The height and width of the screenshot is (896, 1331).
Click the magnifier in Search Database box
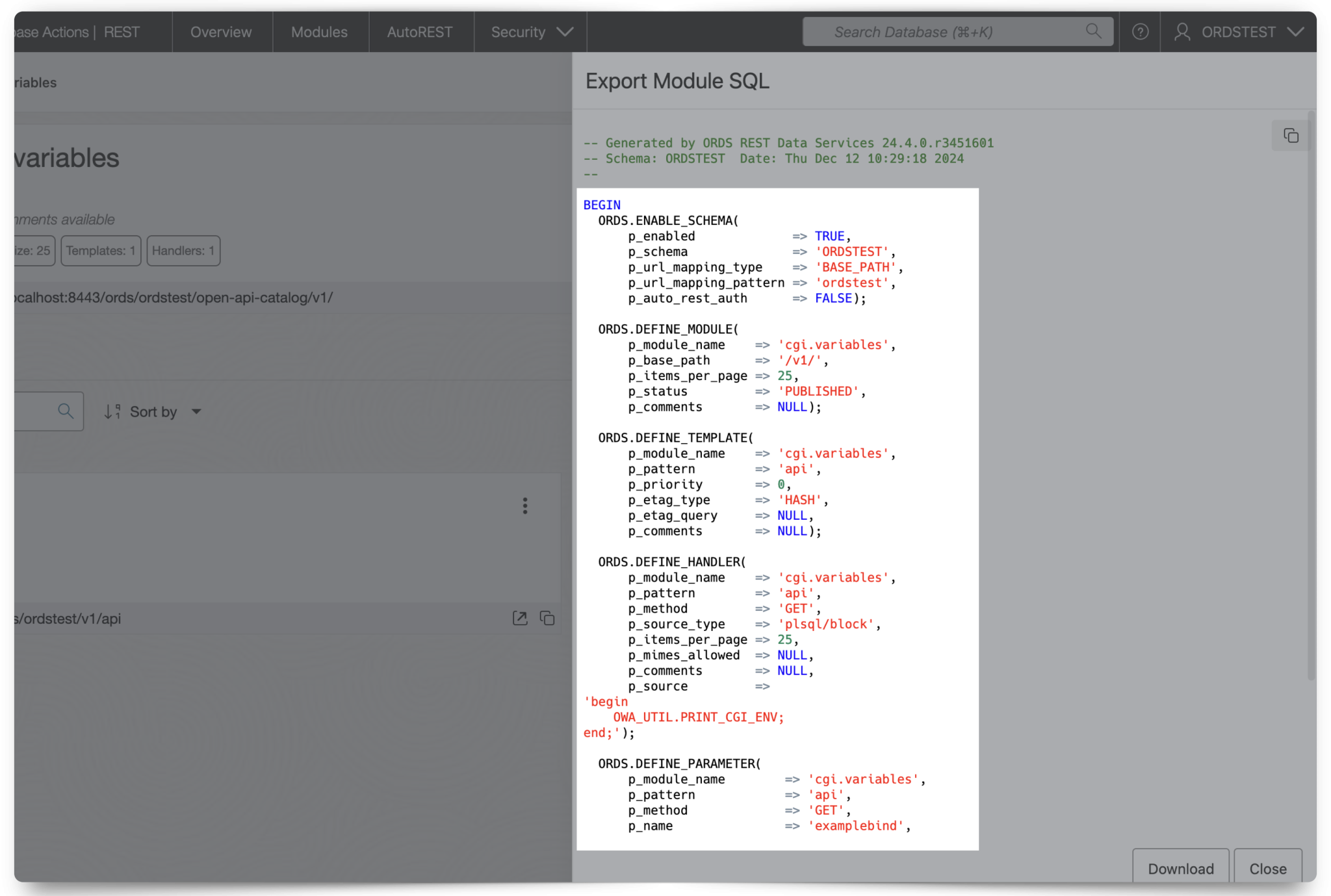pyautogui.click(x=1093, y=31)
